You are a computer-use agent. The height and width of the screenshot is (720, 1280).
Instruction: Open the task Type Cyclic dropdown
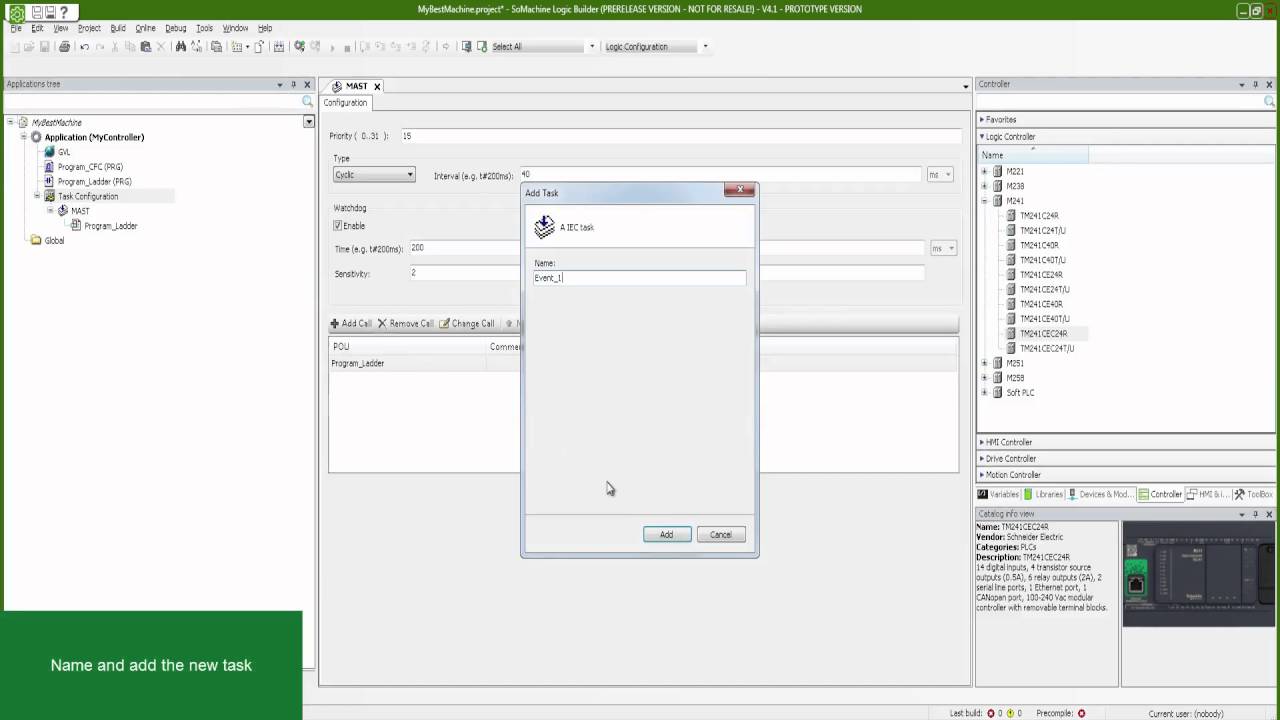click(374, 175)
